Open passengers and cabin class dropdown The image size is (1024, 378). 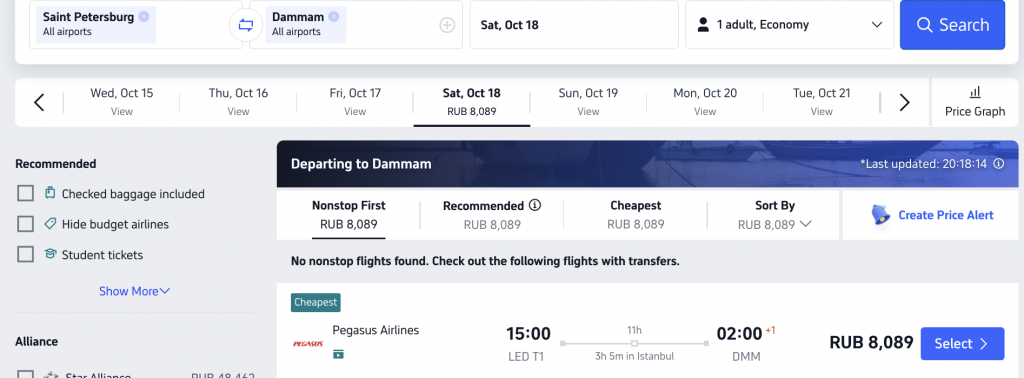point(789,25)
